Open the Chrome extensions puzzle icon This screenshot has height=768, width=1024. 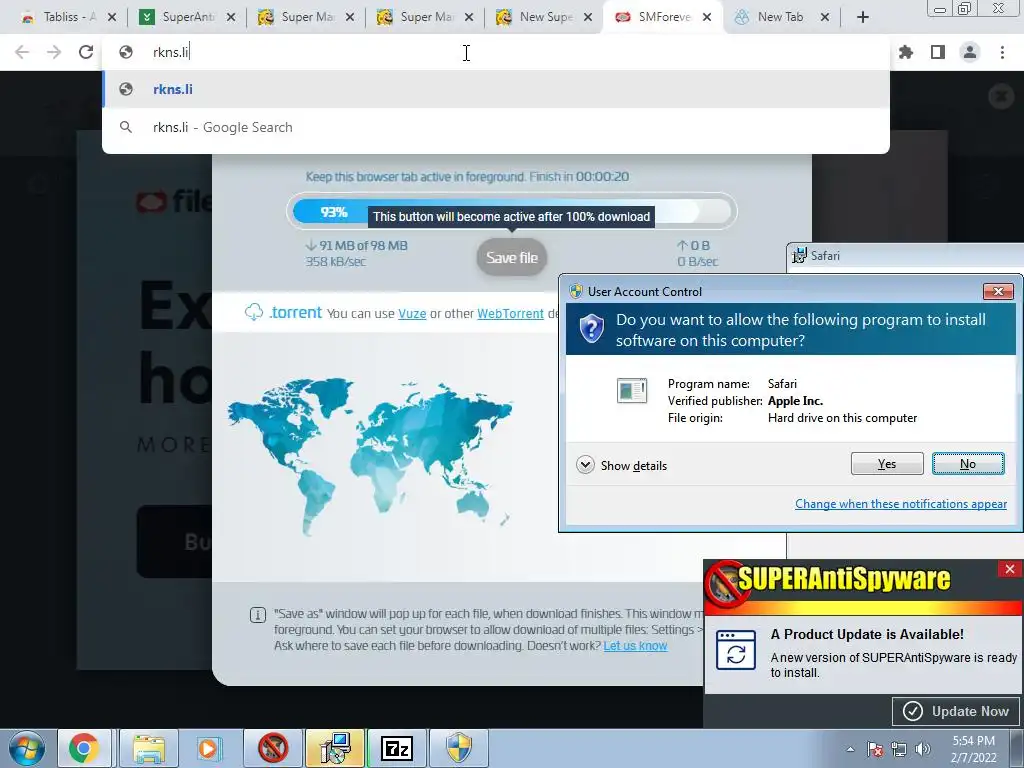pos(906,52)
